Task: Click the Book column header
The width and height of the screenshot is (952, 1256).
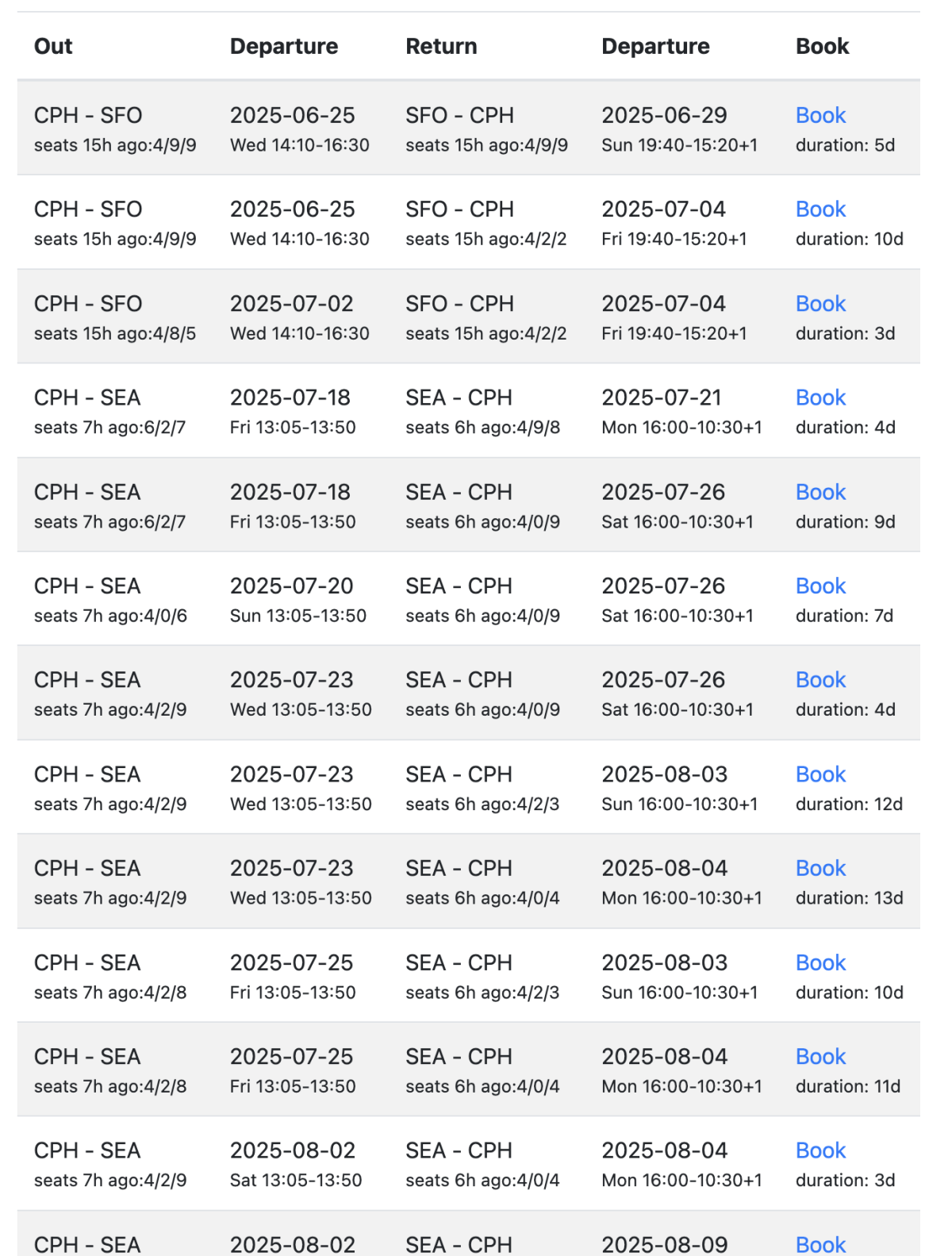Action: click(822, 47)
